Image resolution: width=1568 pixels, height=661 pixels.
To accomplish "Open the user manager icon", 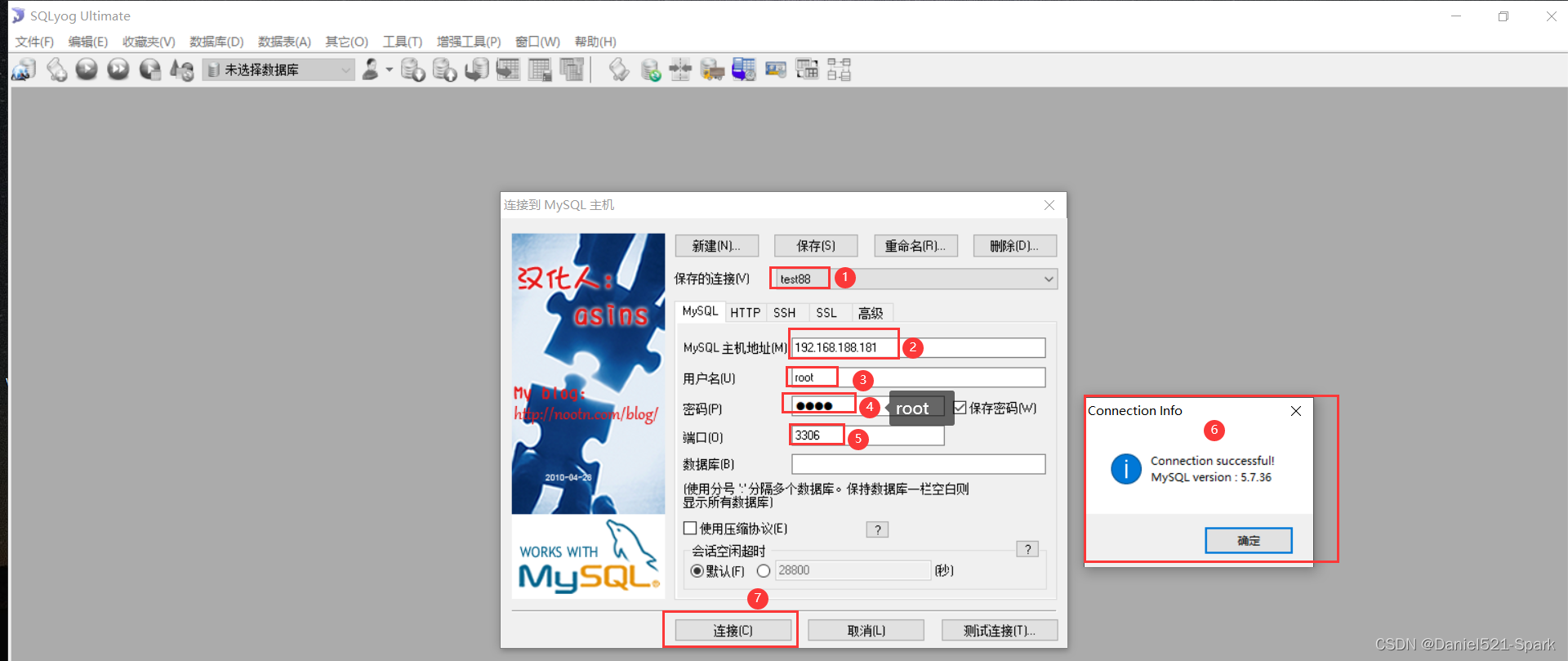I will [x=370, y=69].
